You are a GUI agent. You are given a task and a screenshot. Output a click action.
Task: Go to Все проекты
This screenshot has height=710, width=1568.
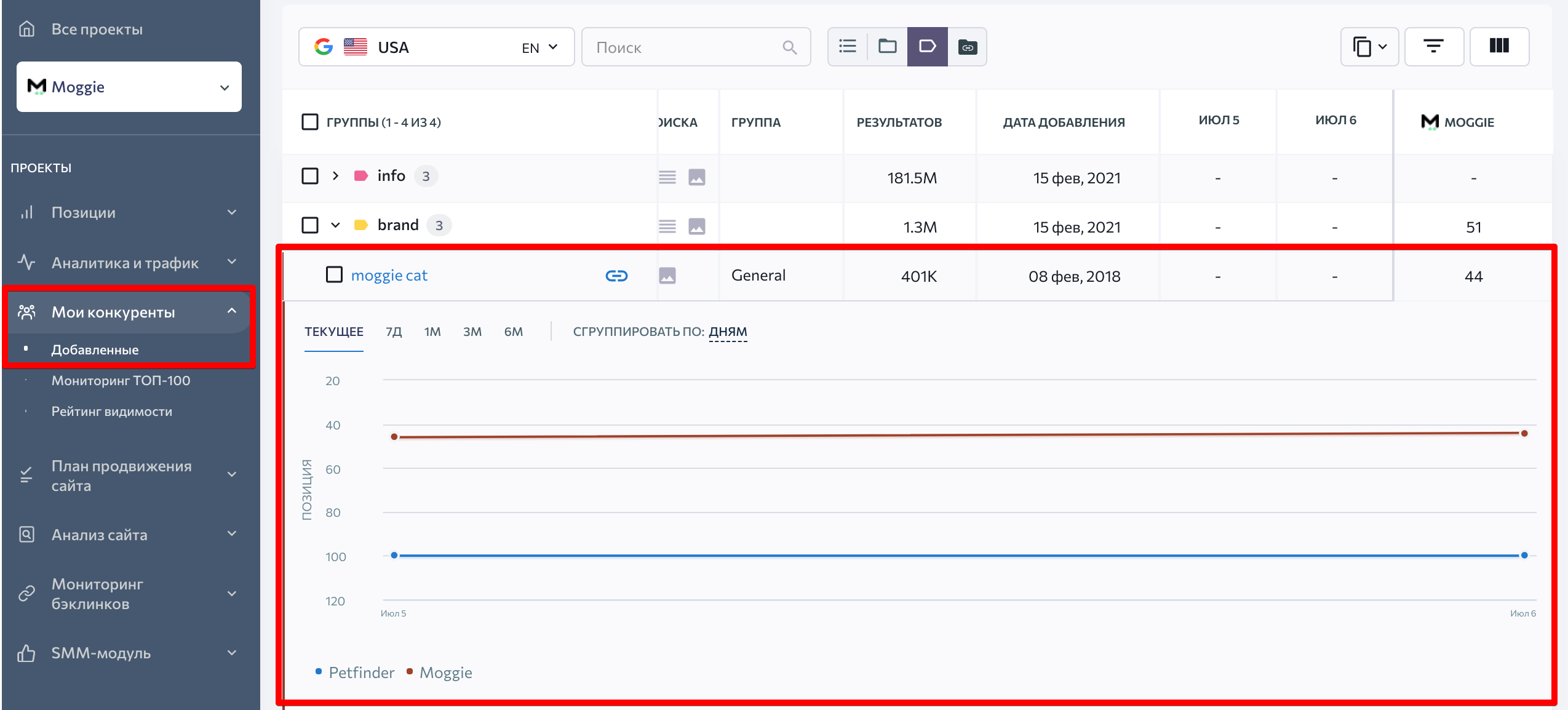(97, 29)
